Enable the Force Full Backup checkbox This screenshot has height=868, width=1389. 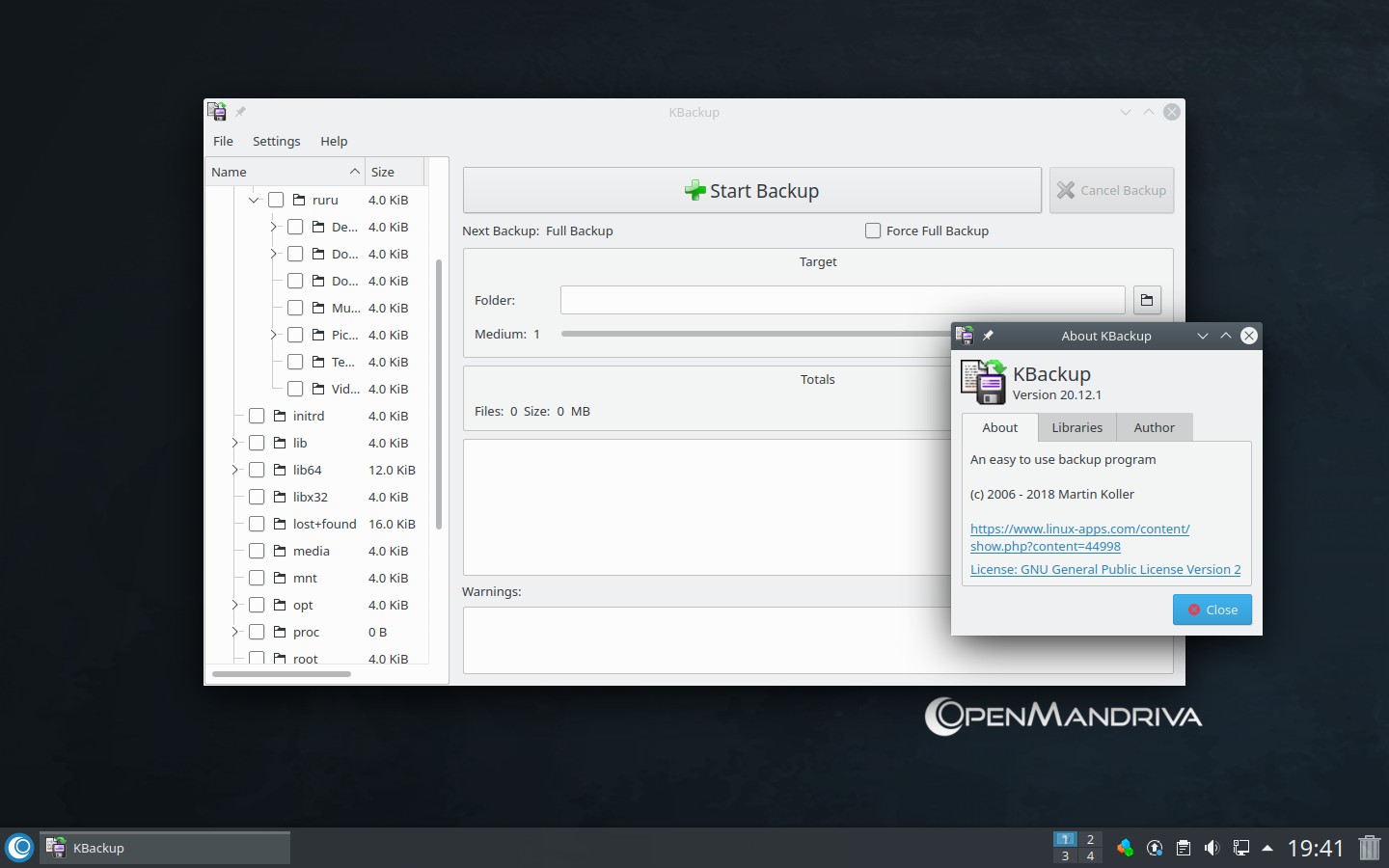(x=873, y=231)
